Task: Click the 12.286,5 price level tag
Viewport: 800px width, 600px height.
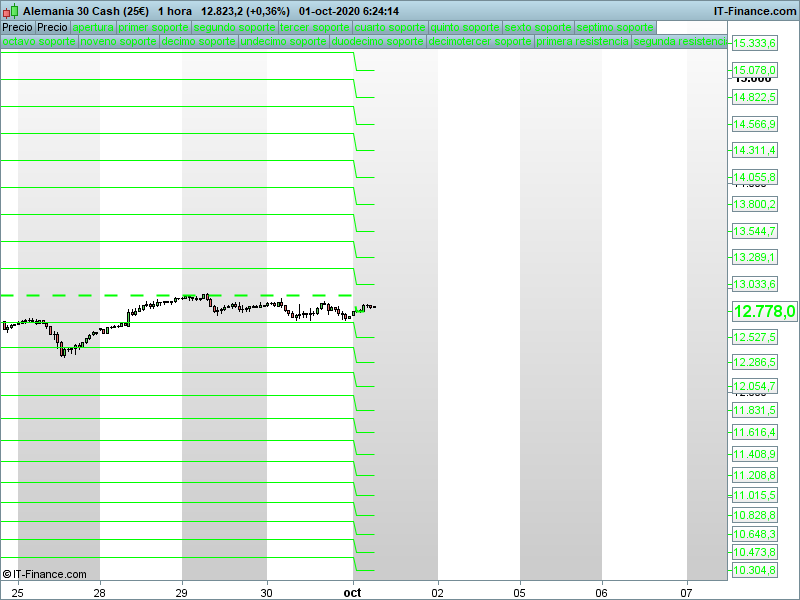Action: [x=755, y=362]
